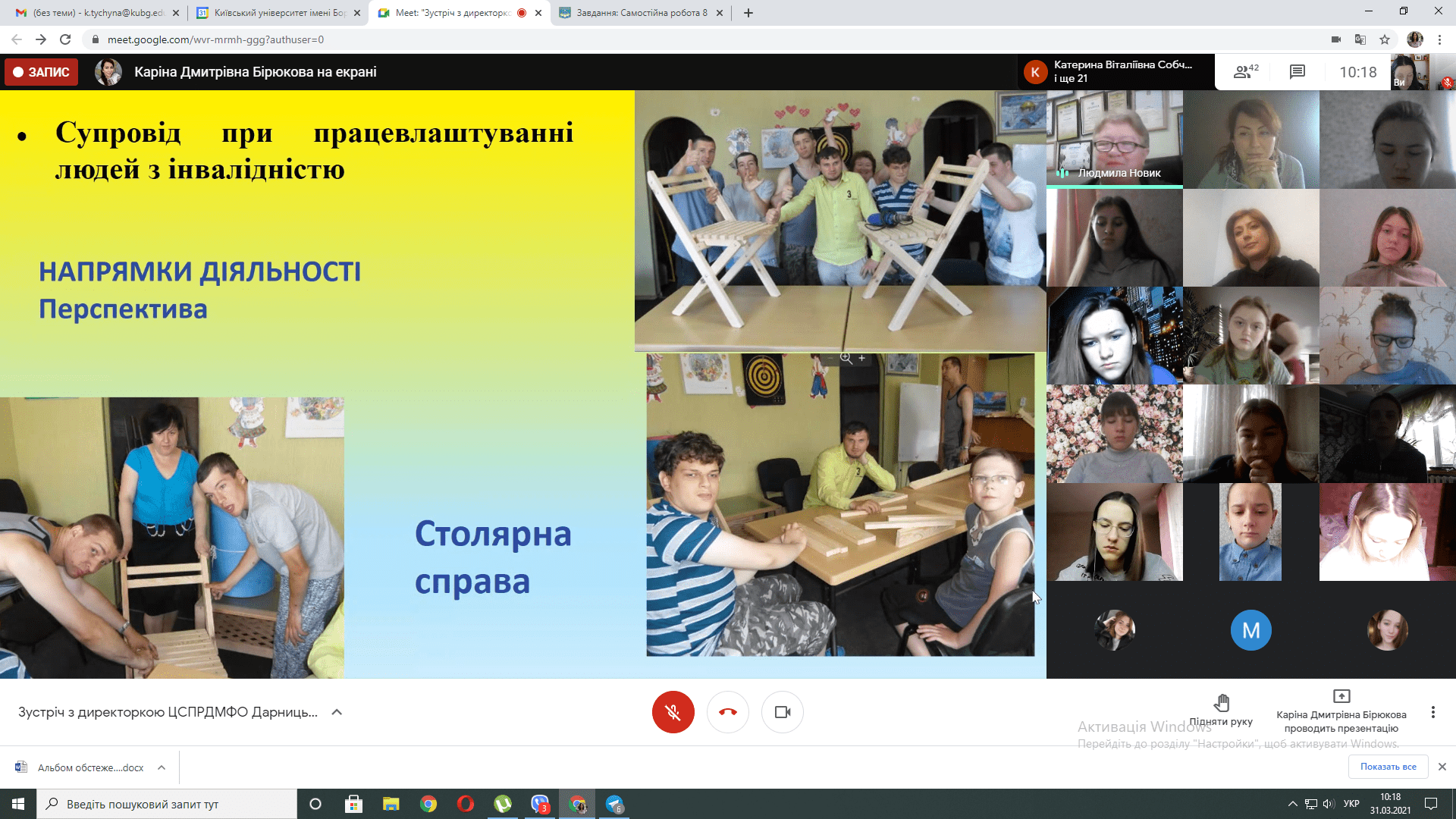Viewport: 1456px width, 819px height.
Task: Click the red ЗАПИС recording indicator
Action: tap(42, 72)
